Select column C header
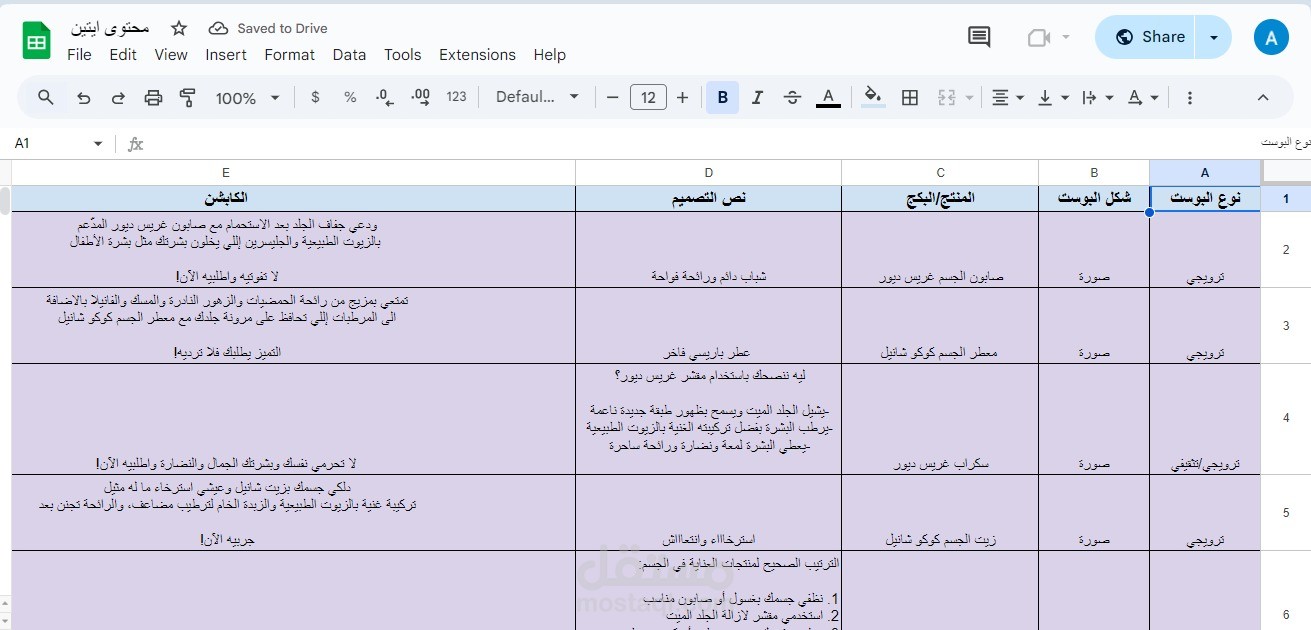The height and width of the screenshot is (630, 1311). (940, 172)
